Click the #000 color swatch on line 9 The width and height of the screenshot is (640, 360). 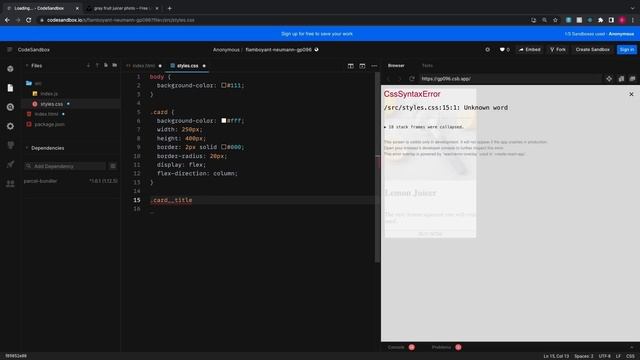(224, 147)
